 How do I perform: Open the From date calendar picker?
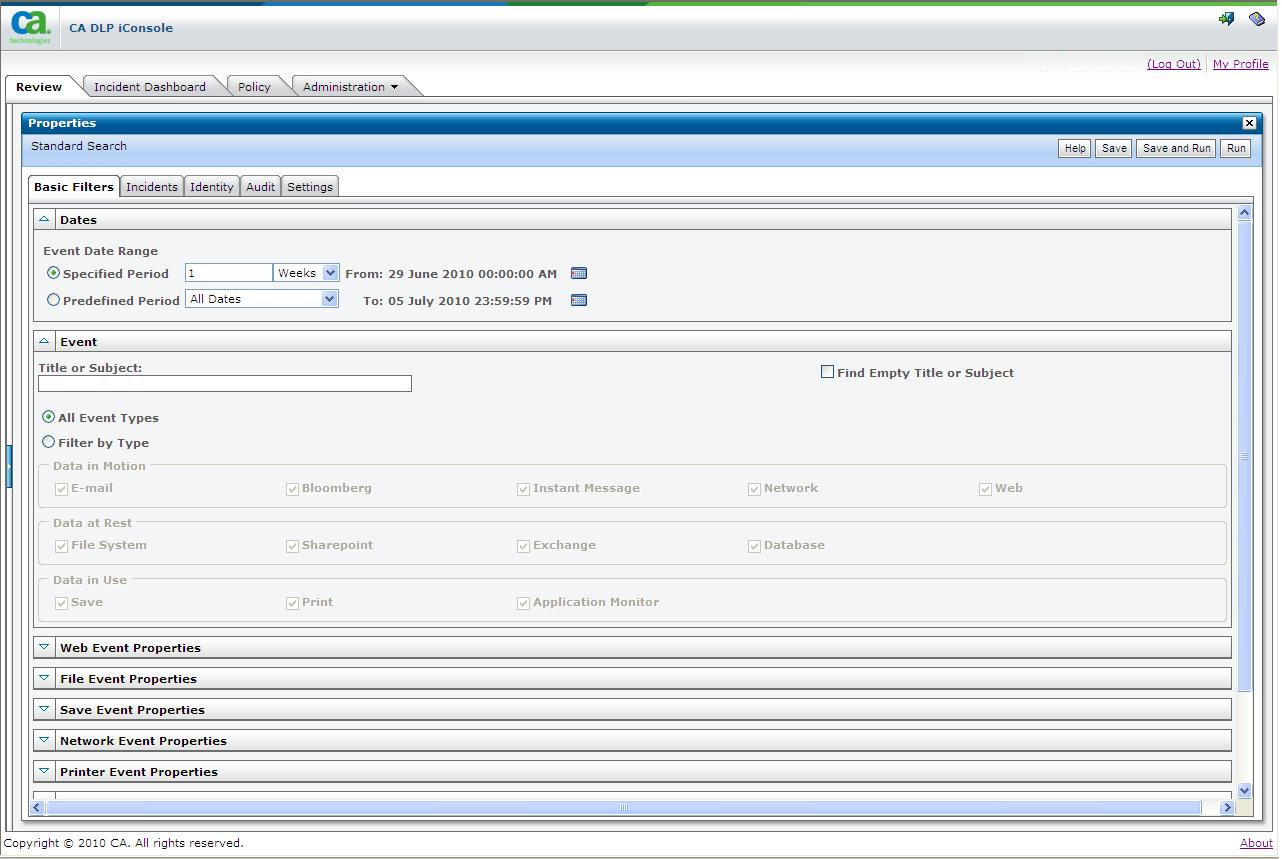click(578, 272)
